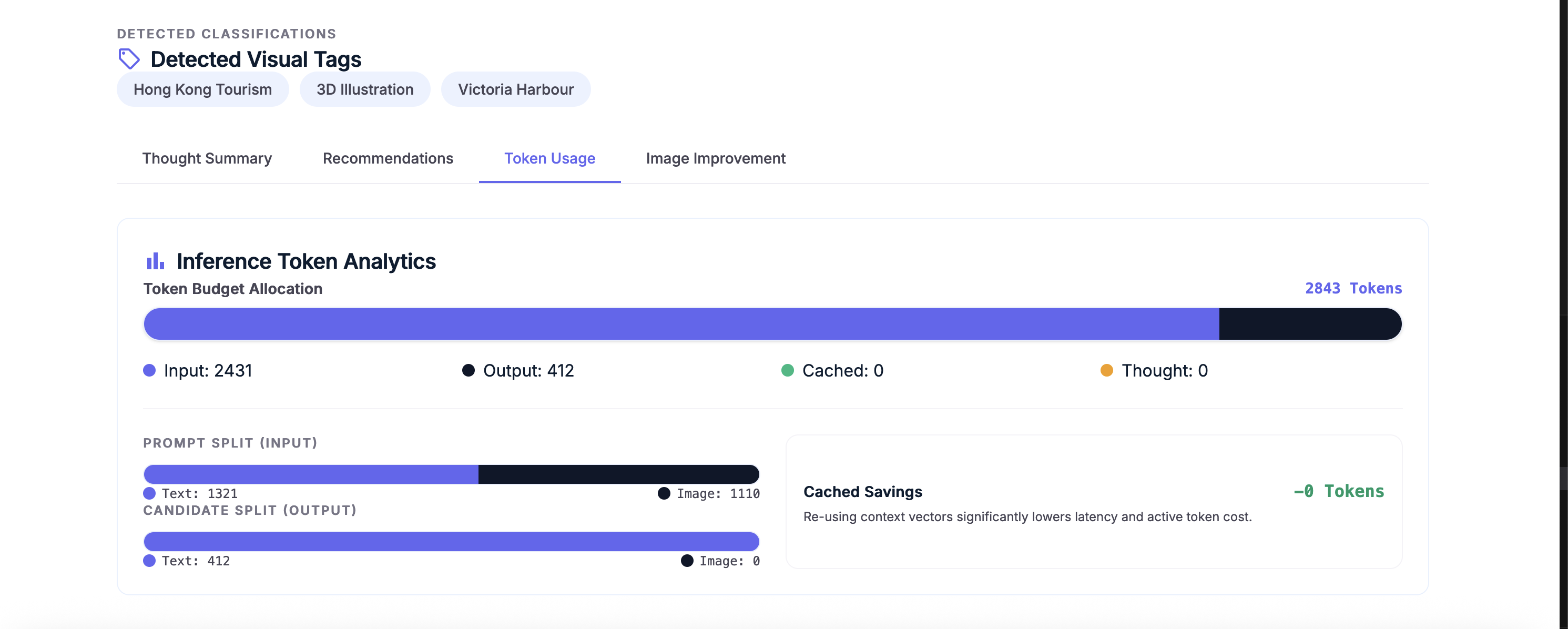
Task: Click the Thought: 0 legend text
Action: [x=1165, y=371]
